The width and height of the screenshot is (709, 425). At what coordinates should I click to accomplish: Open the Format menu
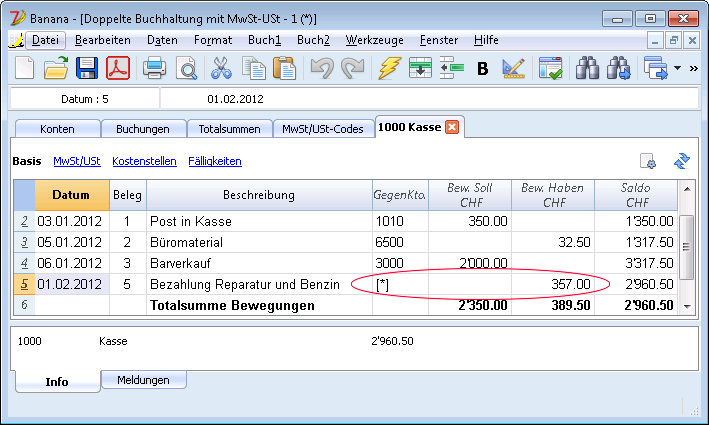tap(213, 40)
